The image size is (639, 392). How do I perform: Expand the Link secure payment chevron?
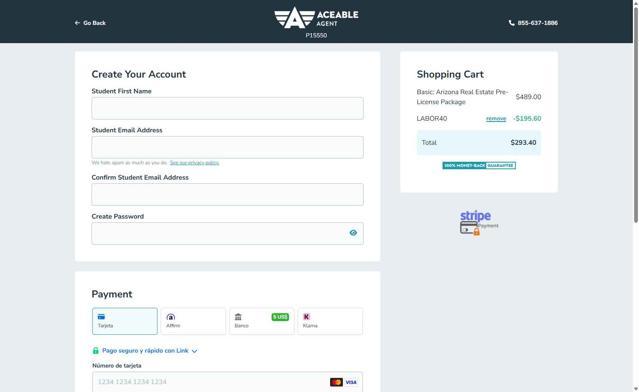(194, 351)
